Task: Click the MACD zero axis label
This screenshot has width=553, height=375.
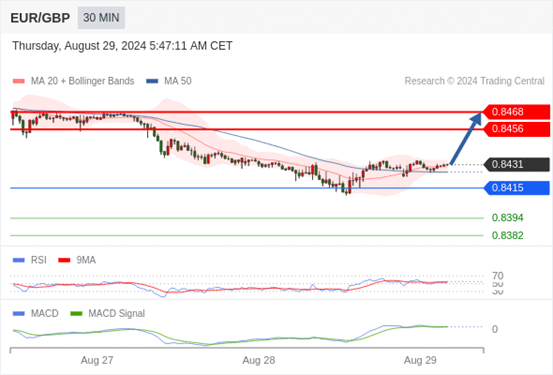Action: pyautogui.click(x=495, y=329)
